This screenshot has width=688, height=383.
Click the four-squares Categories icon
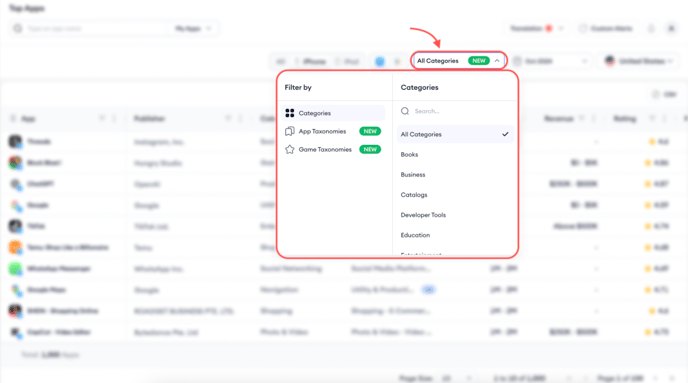click(290, 113)
